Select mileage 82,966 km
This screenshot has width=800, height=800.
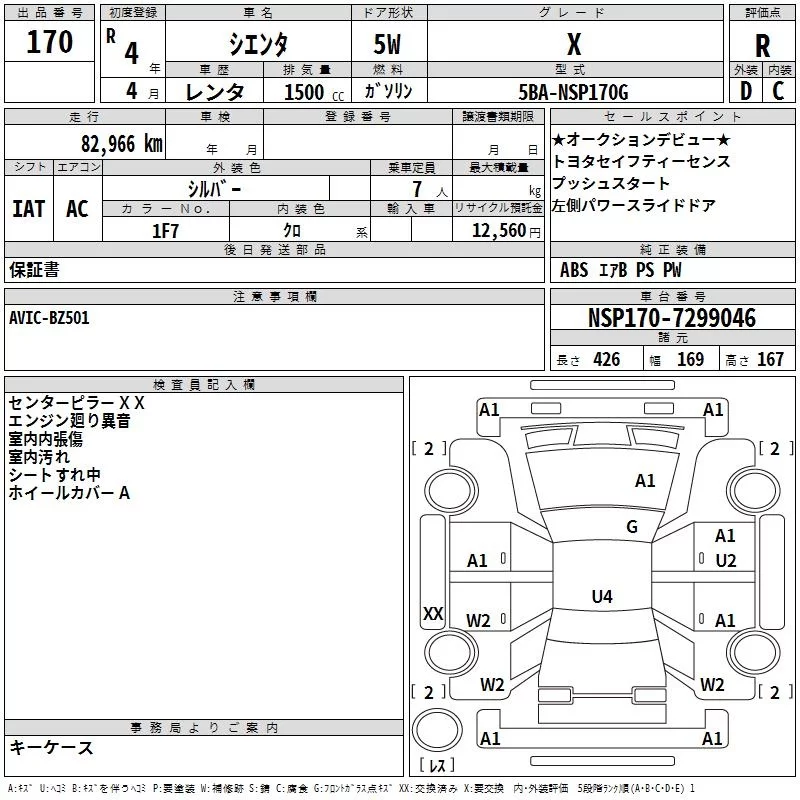[122, 144]
